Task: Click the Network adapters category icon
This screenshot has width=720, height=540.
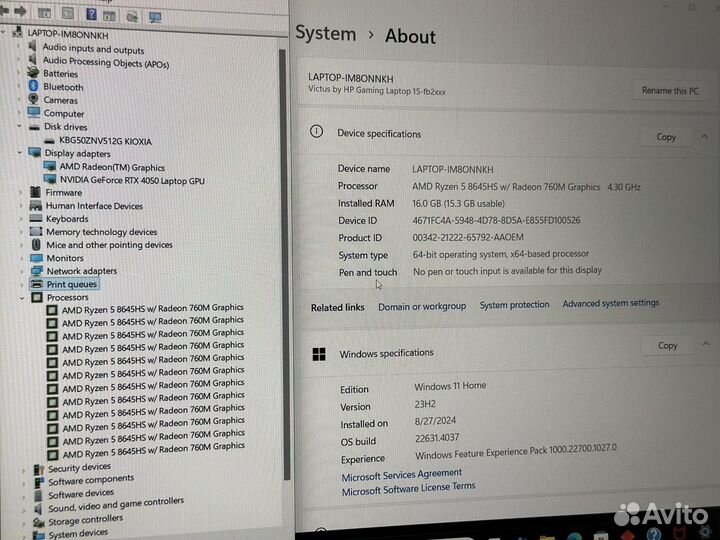Action: [37, 271]
